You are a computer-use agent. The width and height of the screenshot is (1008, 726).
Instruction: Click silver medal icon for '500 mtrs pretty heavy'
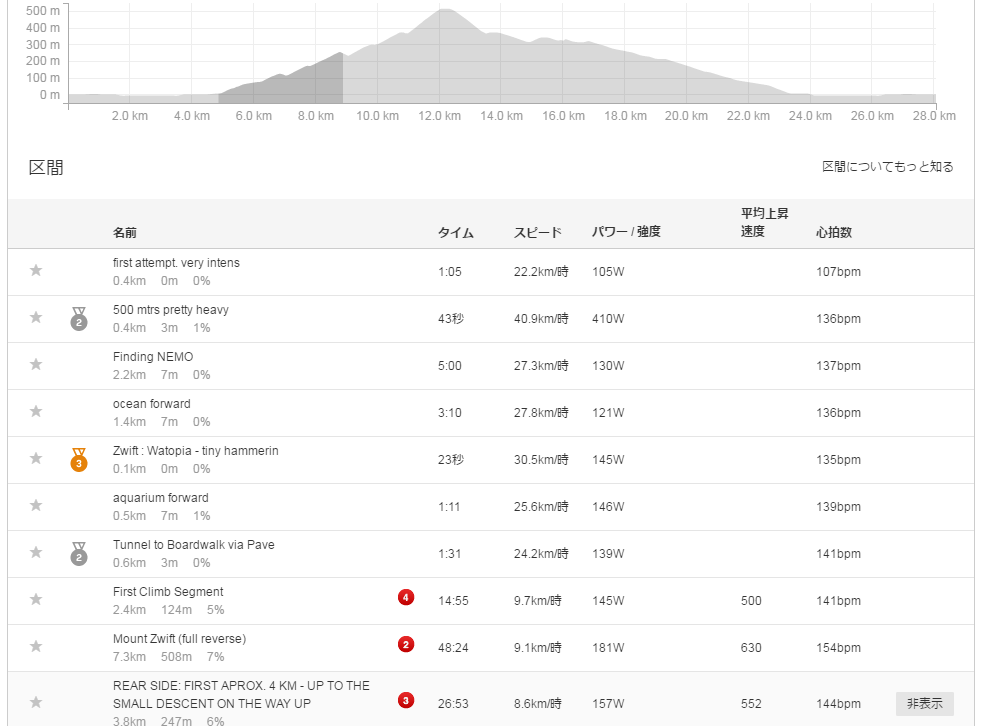point(79,319)
